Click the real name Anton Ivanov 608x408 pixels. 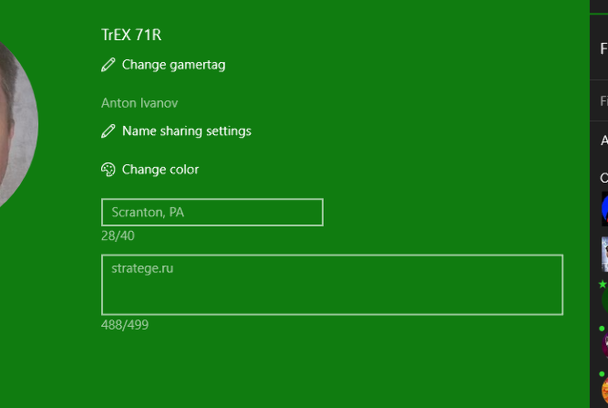coord(140,103)
